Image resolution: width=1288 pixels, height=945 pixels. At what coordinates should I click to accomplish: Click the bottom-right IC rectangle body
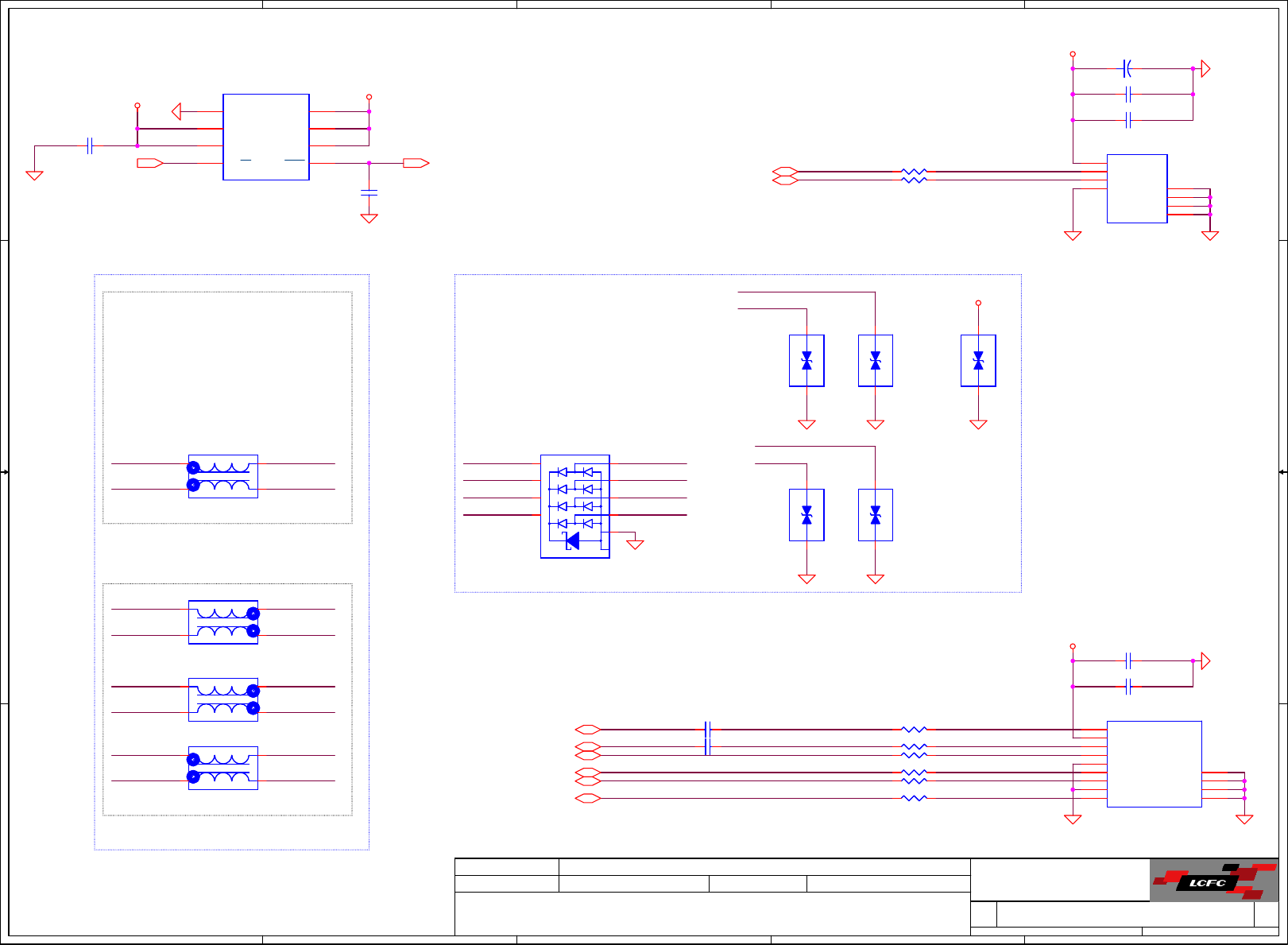click(x=1154, y=764)
